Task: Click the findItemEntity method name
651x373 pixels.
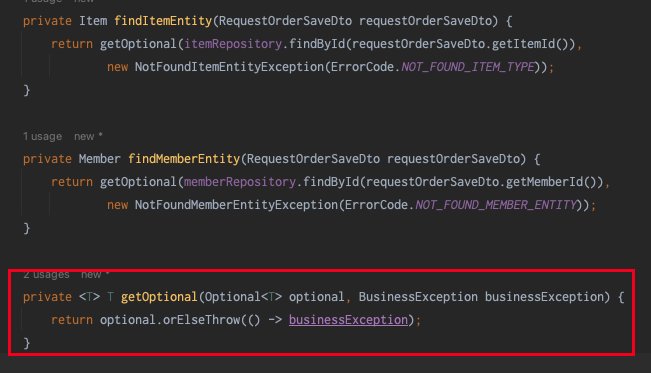Action: [163, 21]
